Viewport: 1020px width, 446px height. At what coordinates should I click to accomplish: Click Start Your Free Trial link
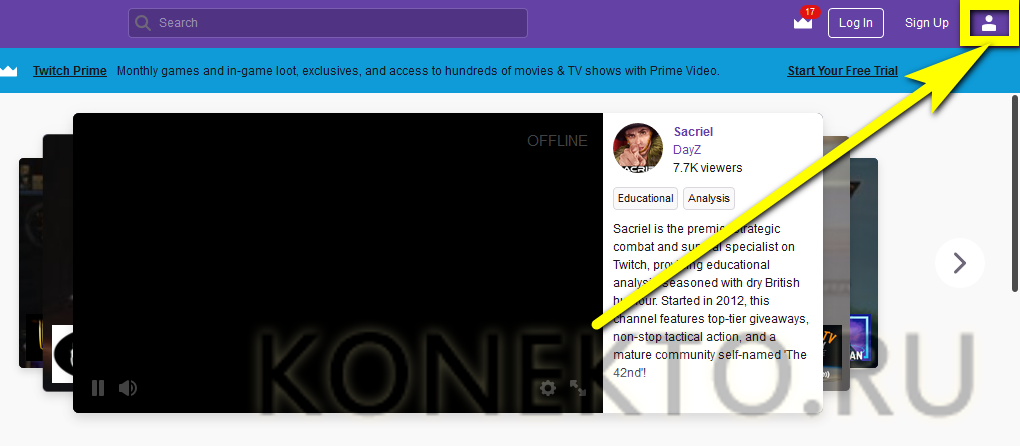coord(842,71)
